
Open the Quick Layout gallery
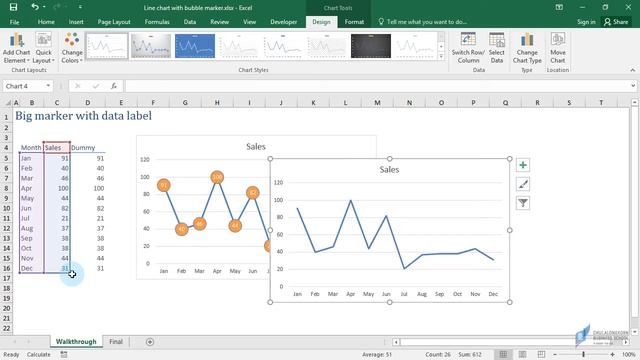pos(44,48)
